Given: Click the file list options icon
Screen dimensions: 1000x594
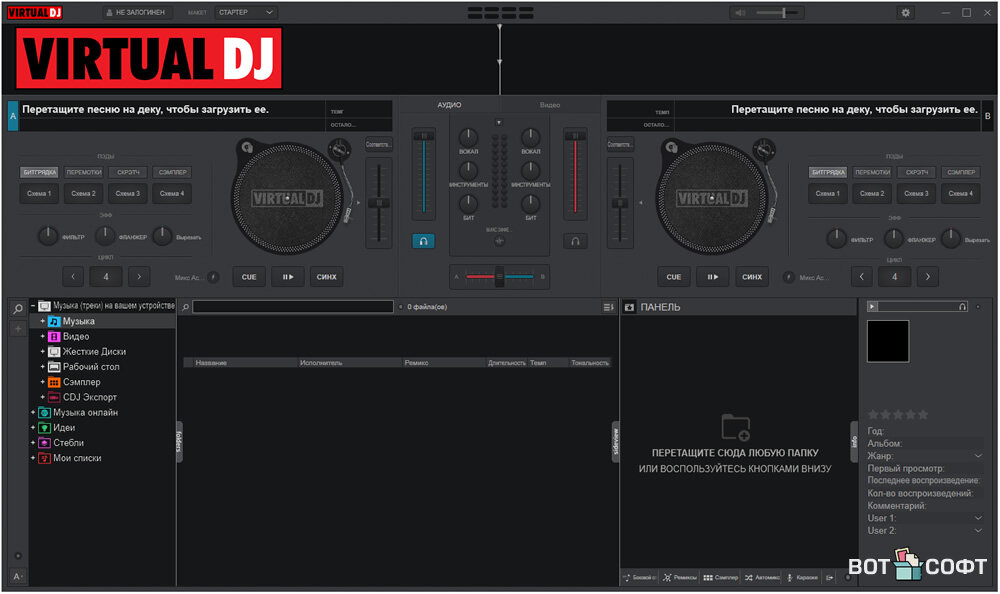Looking at the screenshot, I should (608, 307).
